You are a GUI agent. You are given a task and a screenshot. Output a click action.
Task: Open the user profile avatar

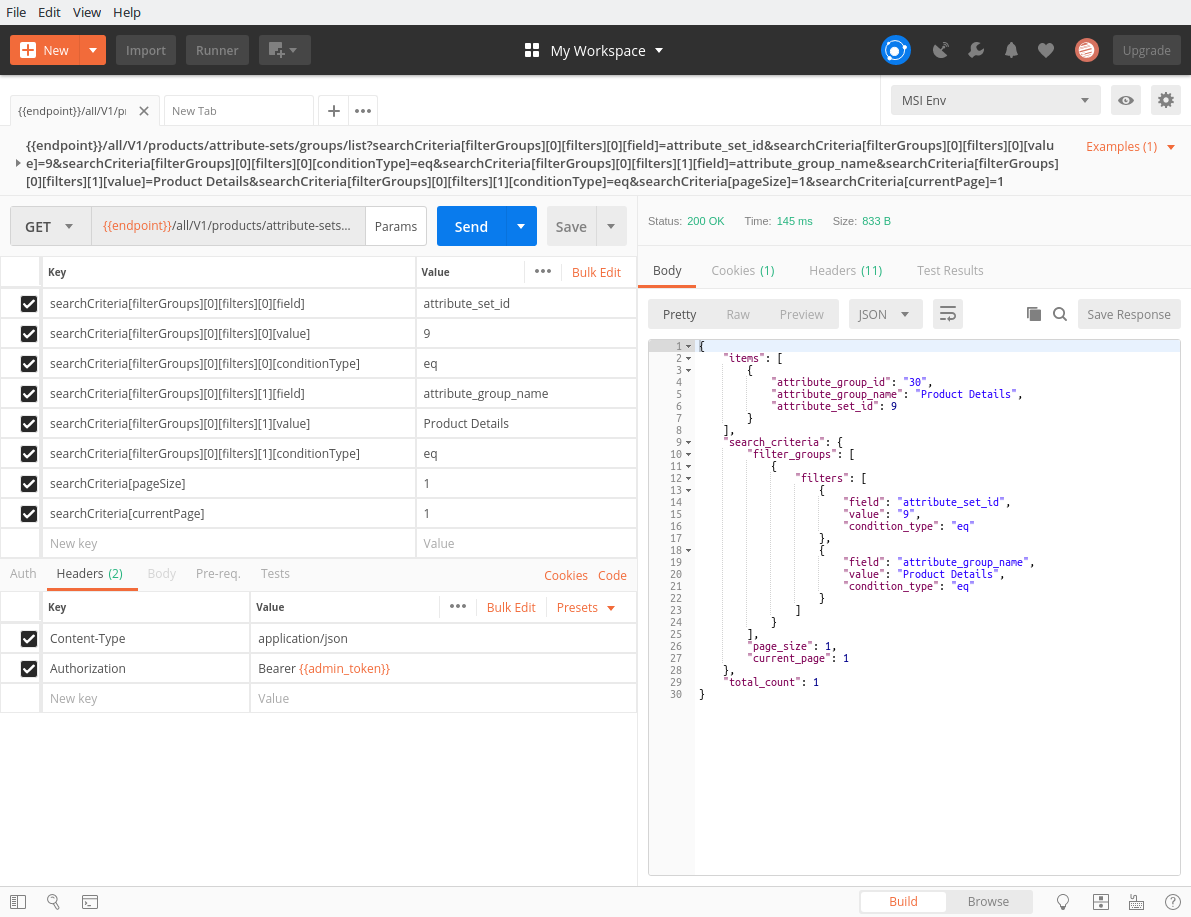tap(1087, 50)
